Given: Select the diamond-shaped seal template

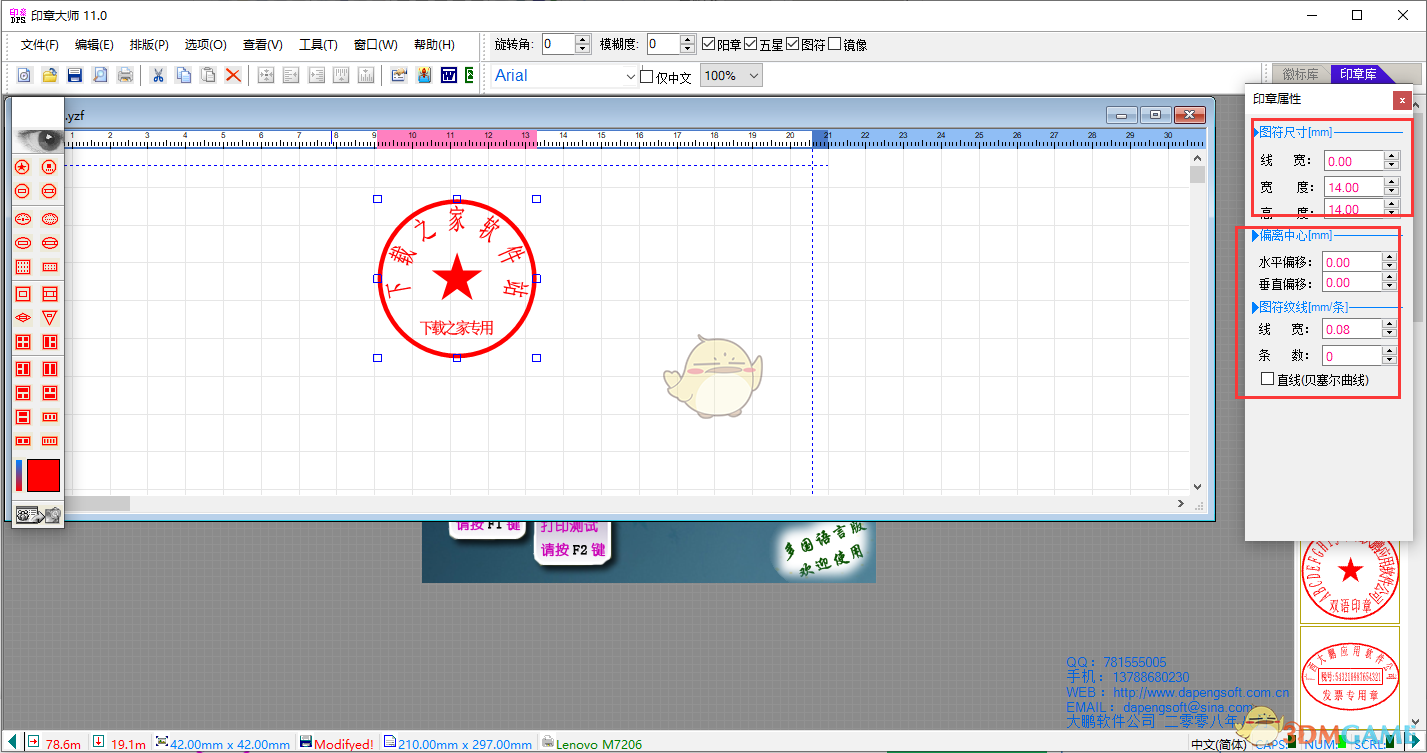Looking at the screenshot, I should 22,317.
